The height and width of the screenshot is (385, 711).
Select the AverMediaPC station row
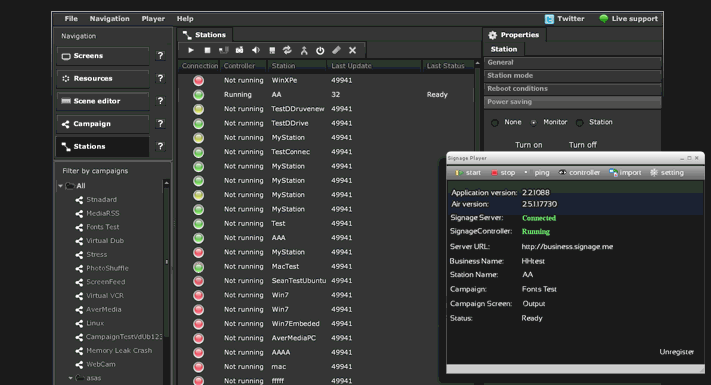point(326,338)
